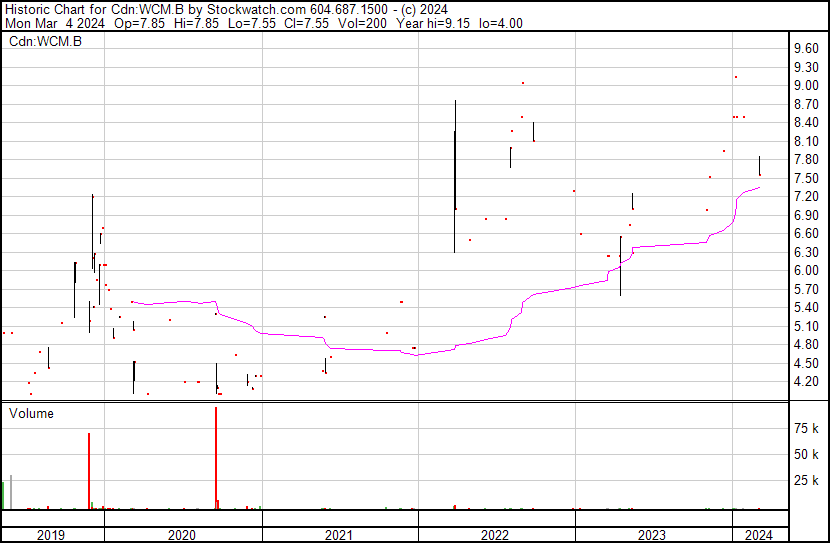Select the 2022 year label
The image size is (830, 543).
[x=496, y=535]
